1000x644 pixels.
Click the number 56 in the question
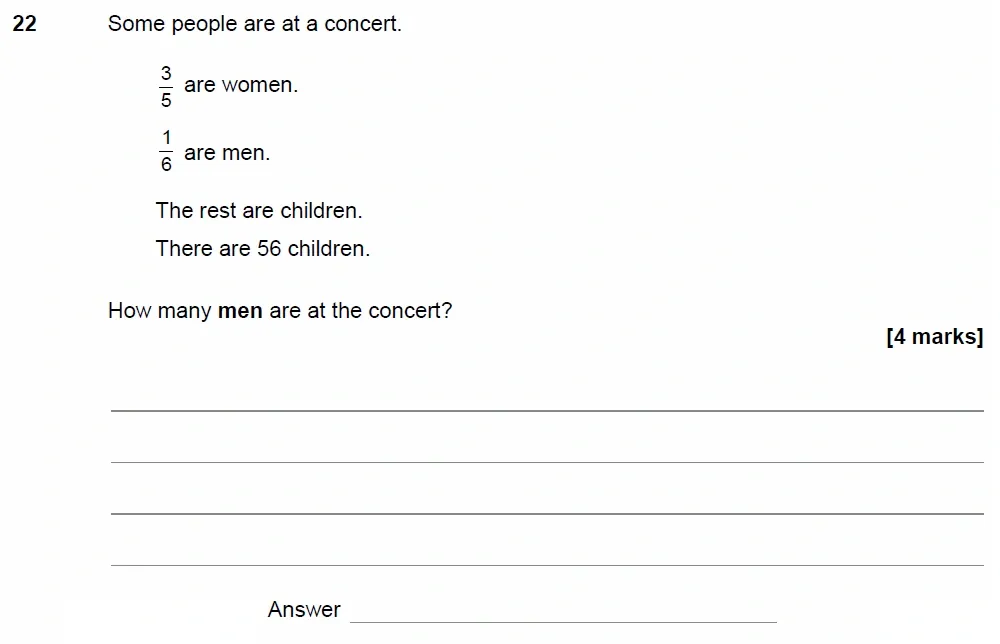(x=269, y=249)
